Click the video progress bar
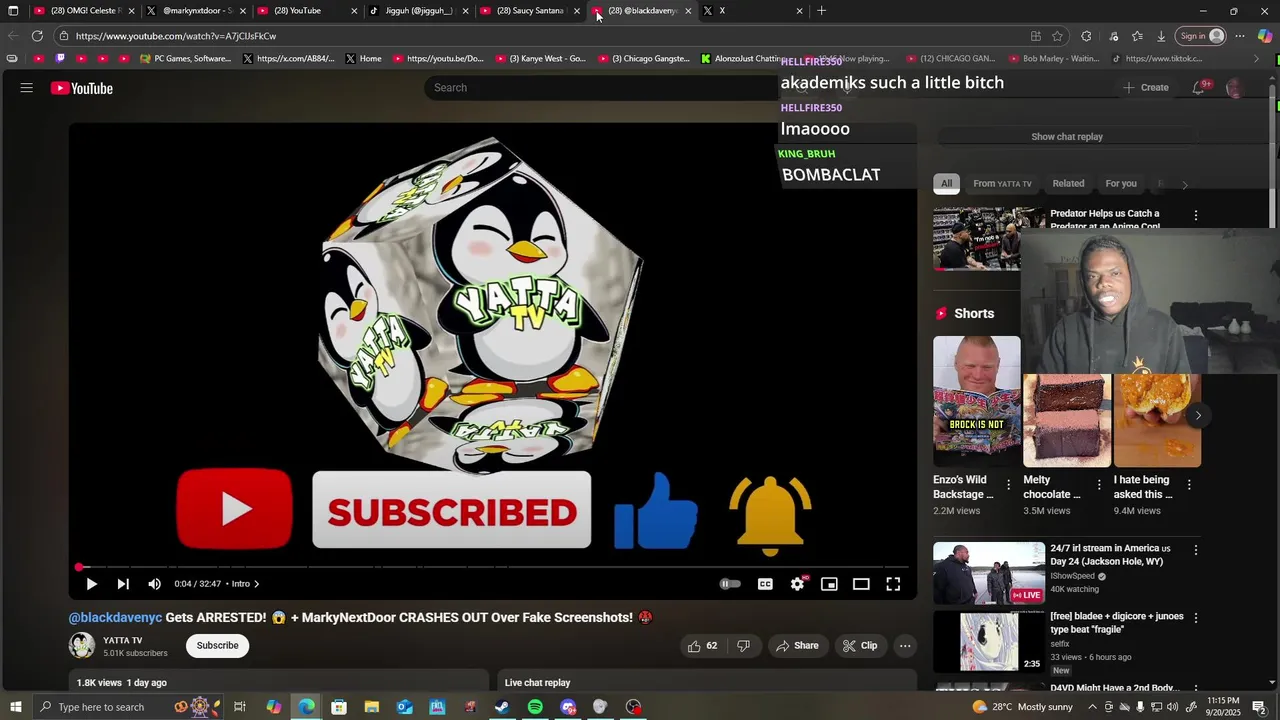 pos(492,567)
